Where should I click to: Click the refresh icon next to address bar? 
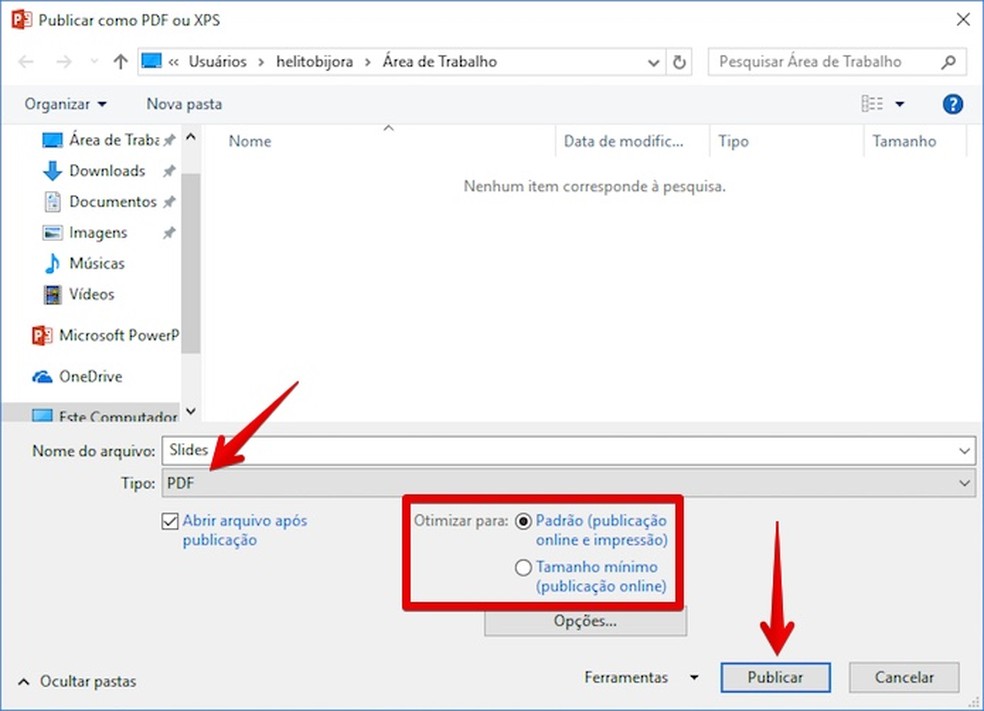679,61
